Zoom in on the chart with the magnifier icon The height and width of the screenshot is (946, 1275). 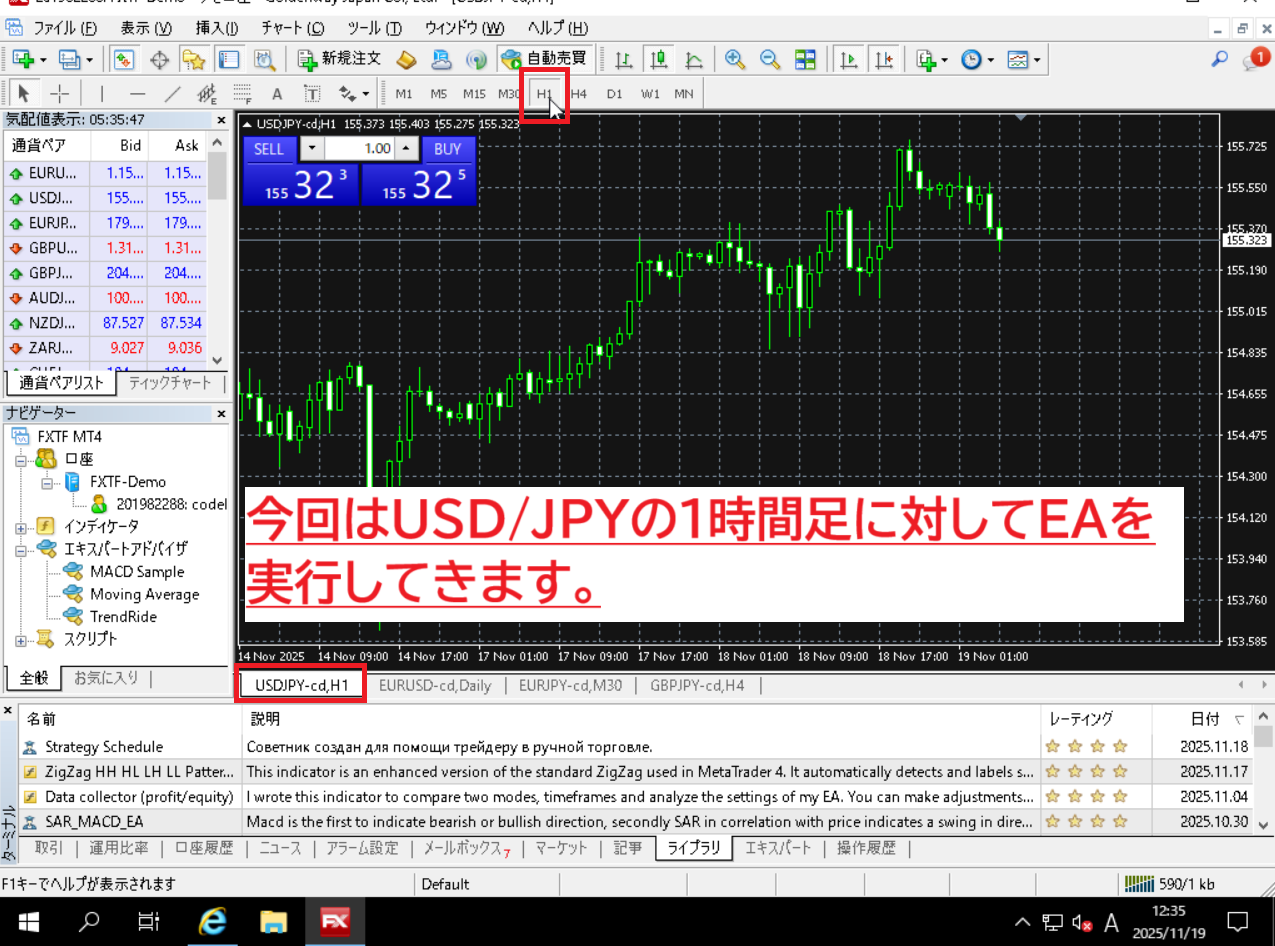click(736, 60)
